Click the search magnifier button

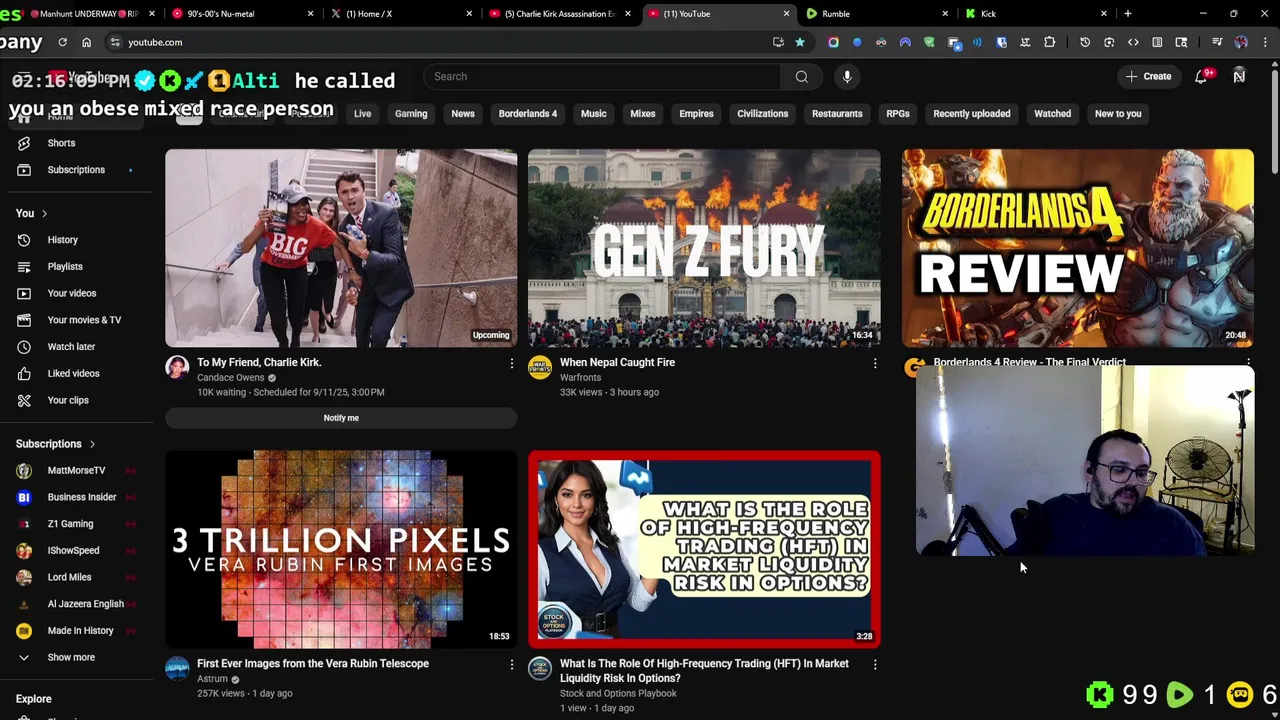[x=801, y=77]
